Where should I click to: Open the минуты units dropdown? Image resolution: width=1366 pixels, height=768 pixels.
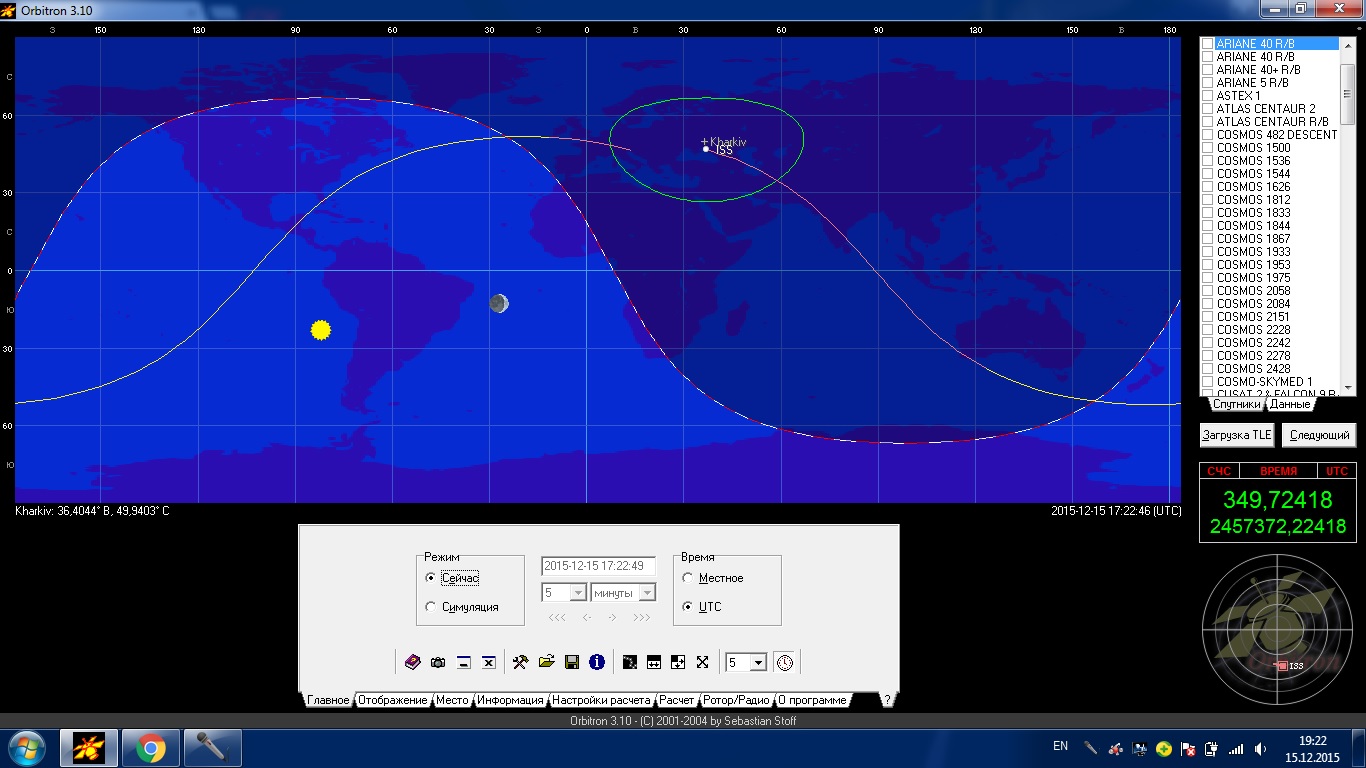point(647,593)
